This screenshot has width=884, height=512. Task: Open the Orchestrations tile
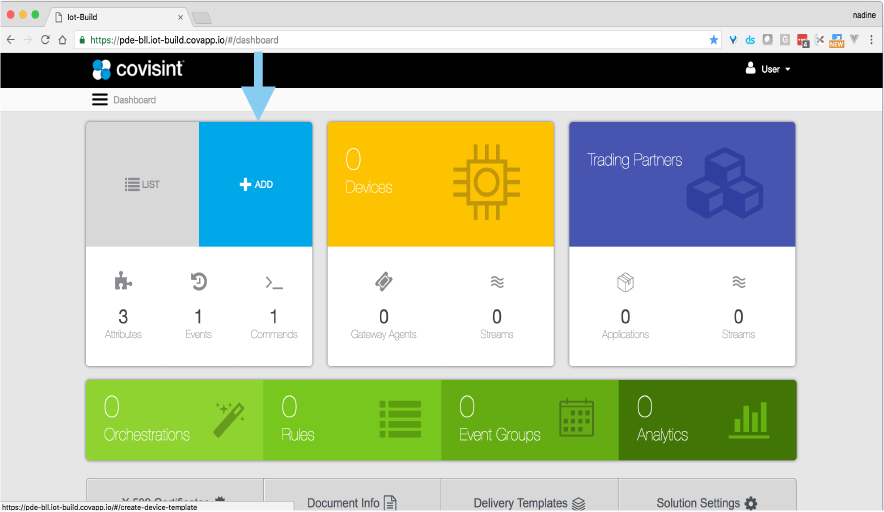point(174,420)
